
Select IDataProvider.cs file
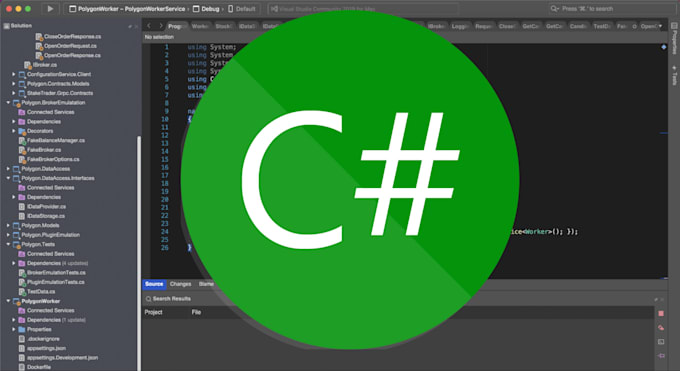point(46,207)
